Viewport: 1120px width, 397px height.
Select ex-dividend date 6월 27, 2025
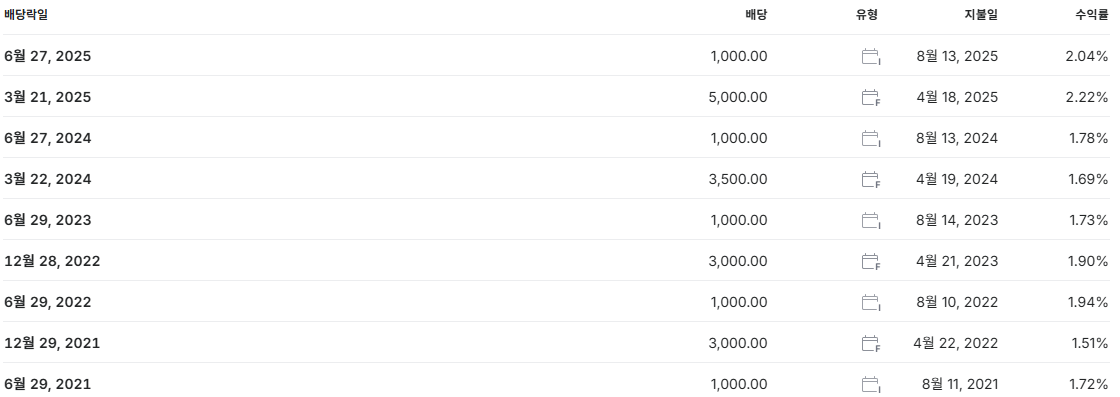tap(48, 56)
